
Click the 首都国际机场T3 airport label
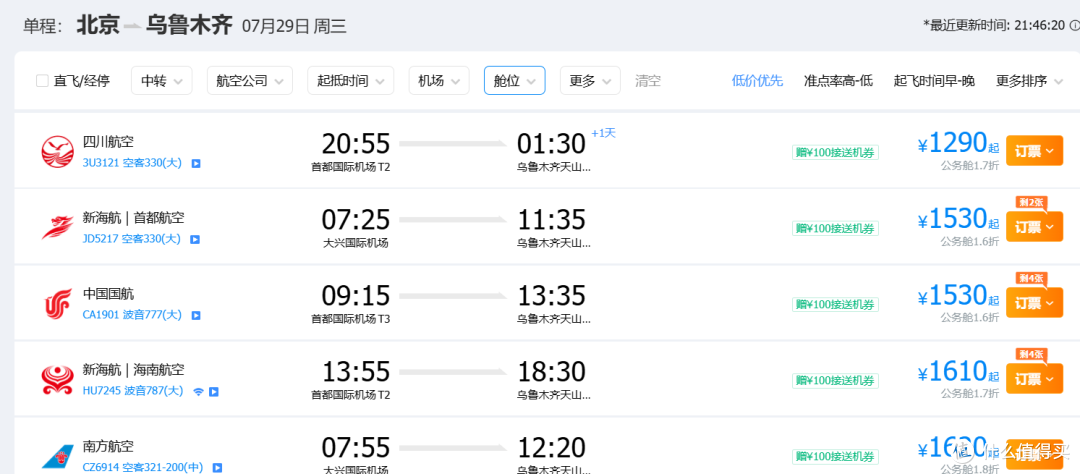[351, 319]
